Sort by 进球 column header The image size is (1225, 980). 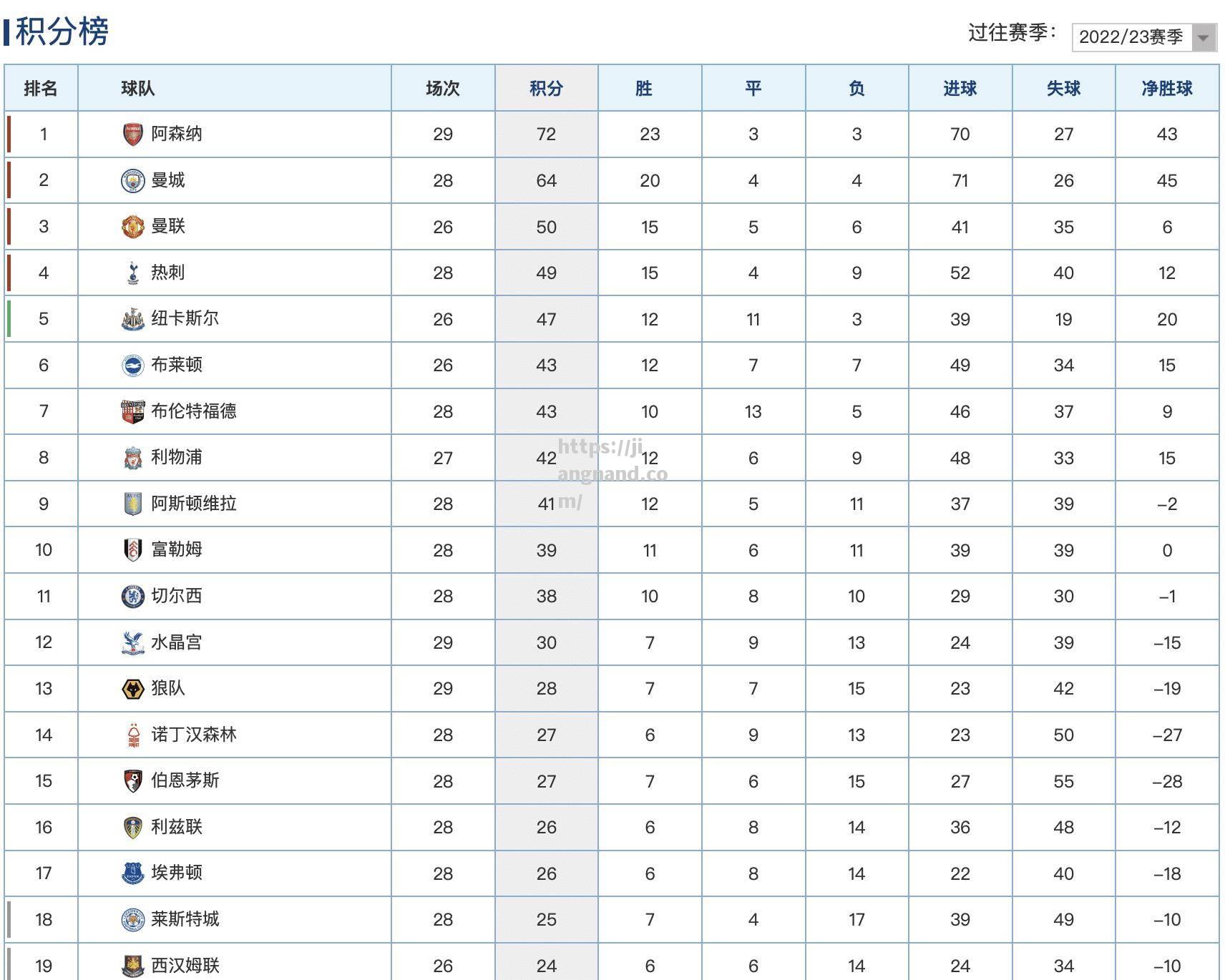pos(960,89)
